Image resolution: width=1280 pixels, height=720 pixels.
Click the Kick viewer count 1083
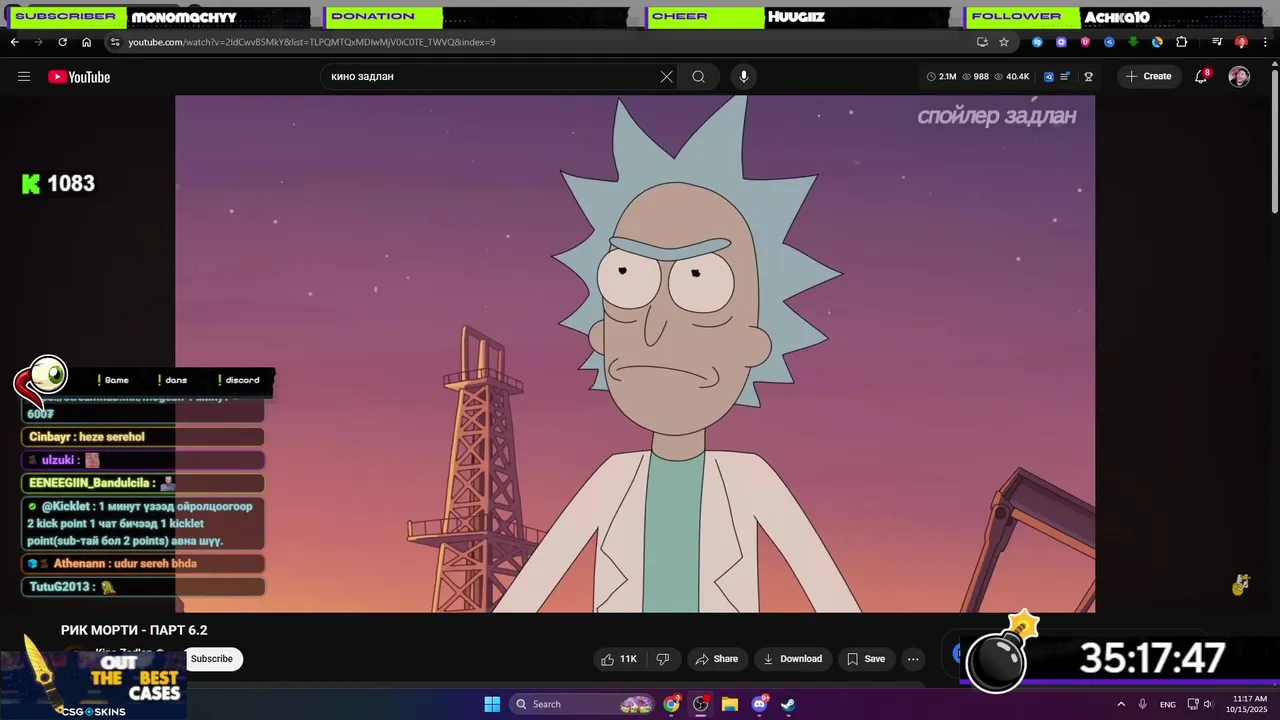point(58,183)
